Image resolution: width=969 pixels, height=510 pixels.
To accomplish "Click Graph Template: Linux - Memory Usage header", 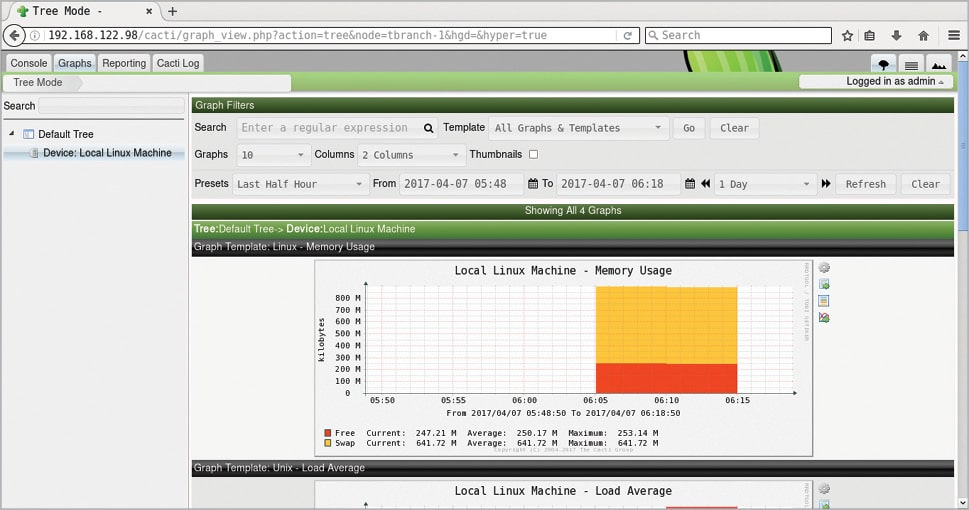I will tap(573, 247).
